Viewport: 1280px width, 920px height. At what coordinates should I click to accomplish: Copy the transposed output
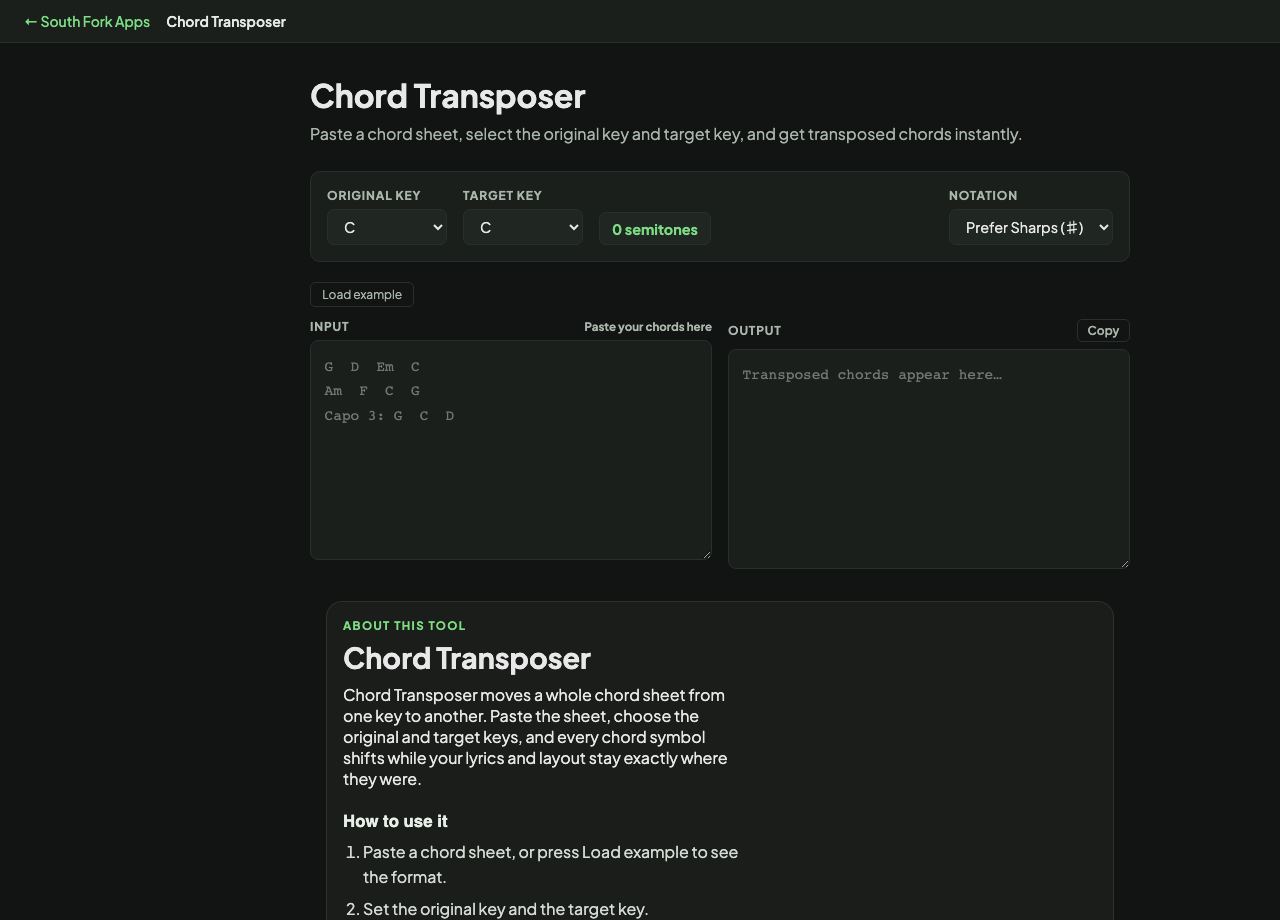[x=1103, y=330]
